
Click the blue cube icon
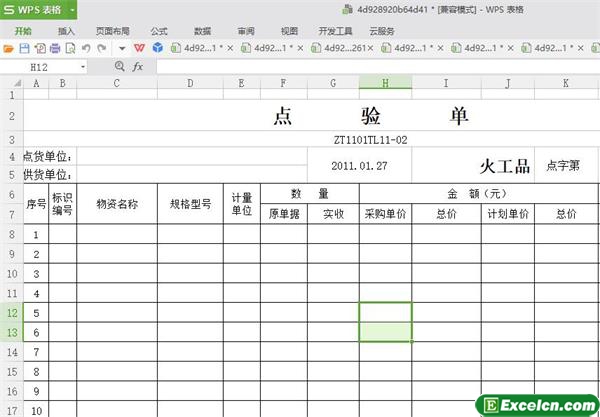tap(157, 48)
